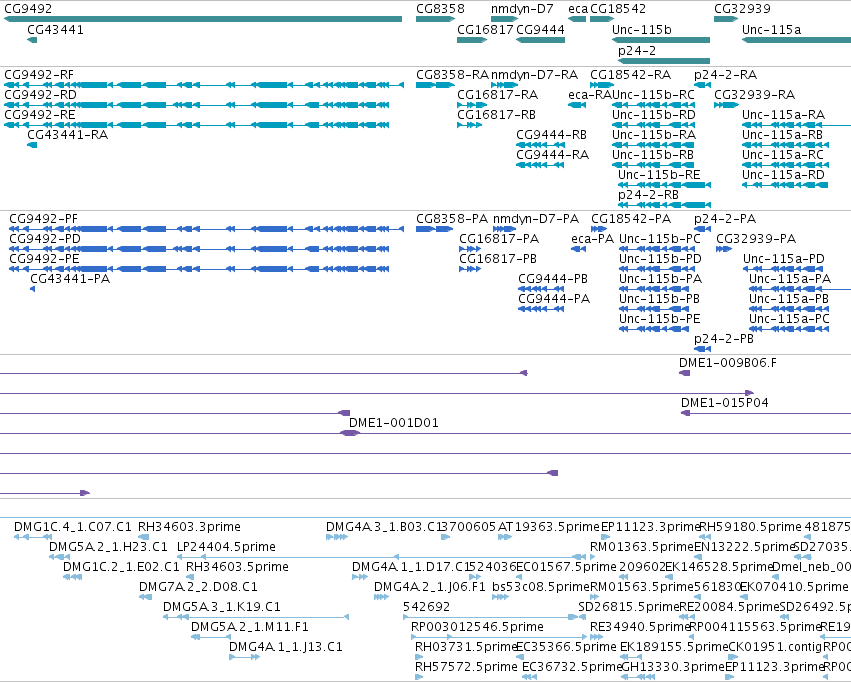Select the CG16817-PA protein label

tap(499, 239)
